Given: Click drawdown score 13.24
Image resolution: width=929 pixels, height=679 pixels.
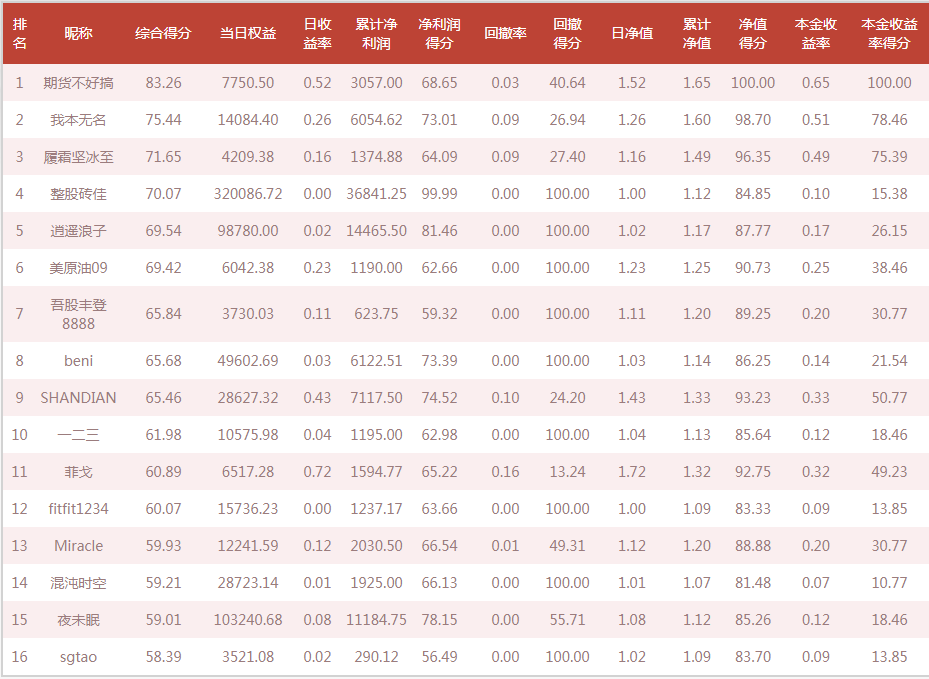Looking at the screenshot, I should (567, 472).
